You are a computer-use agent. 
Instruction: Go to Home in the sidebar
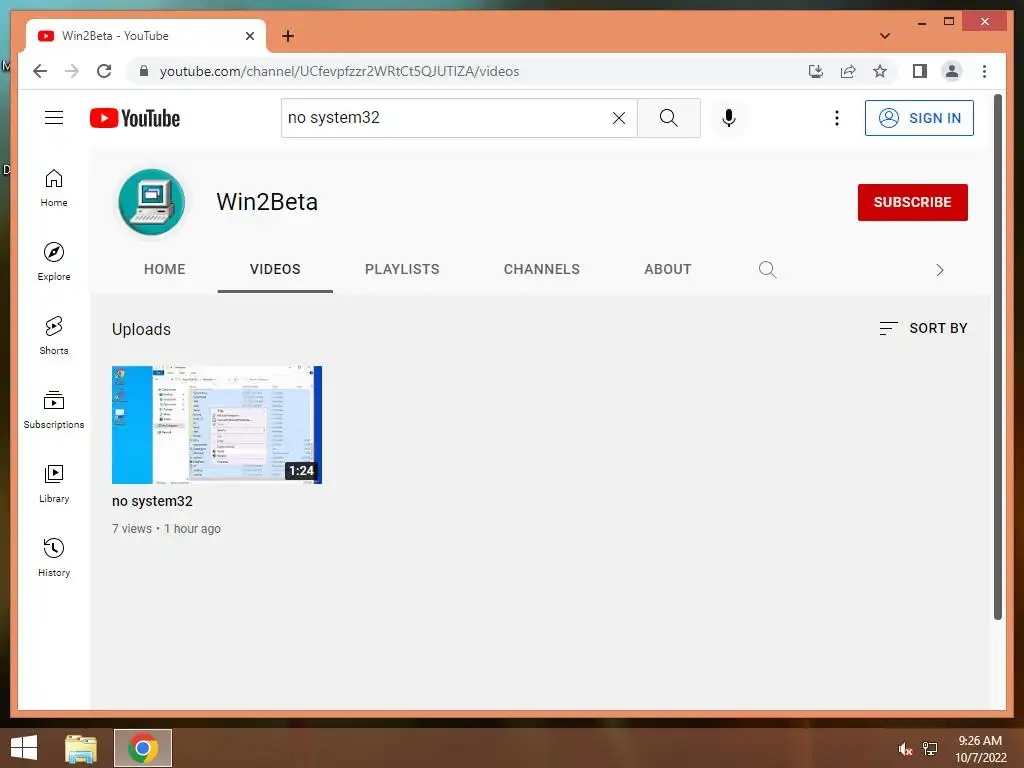click(x=54, y=188)
